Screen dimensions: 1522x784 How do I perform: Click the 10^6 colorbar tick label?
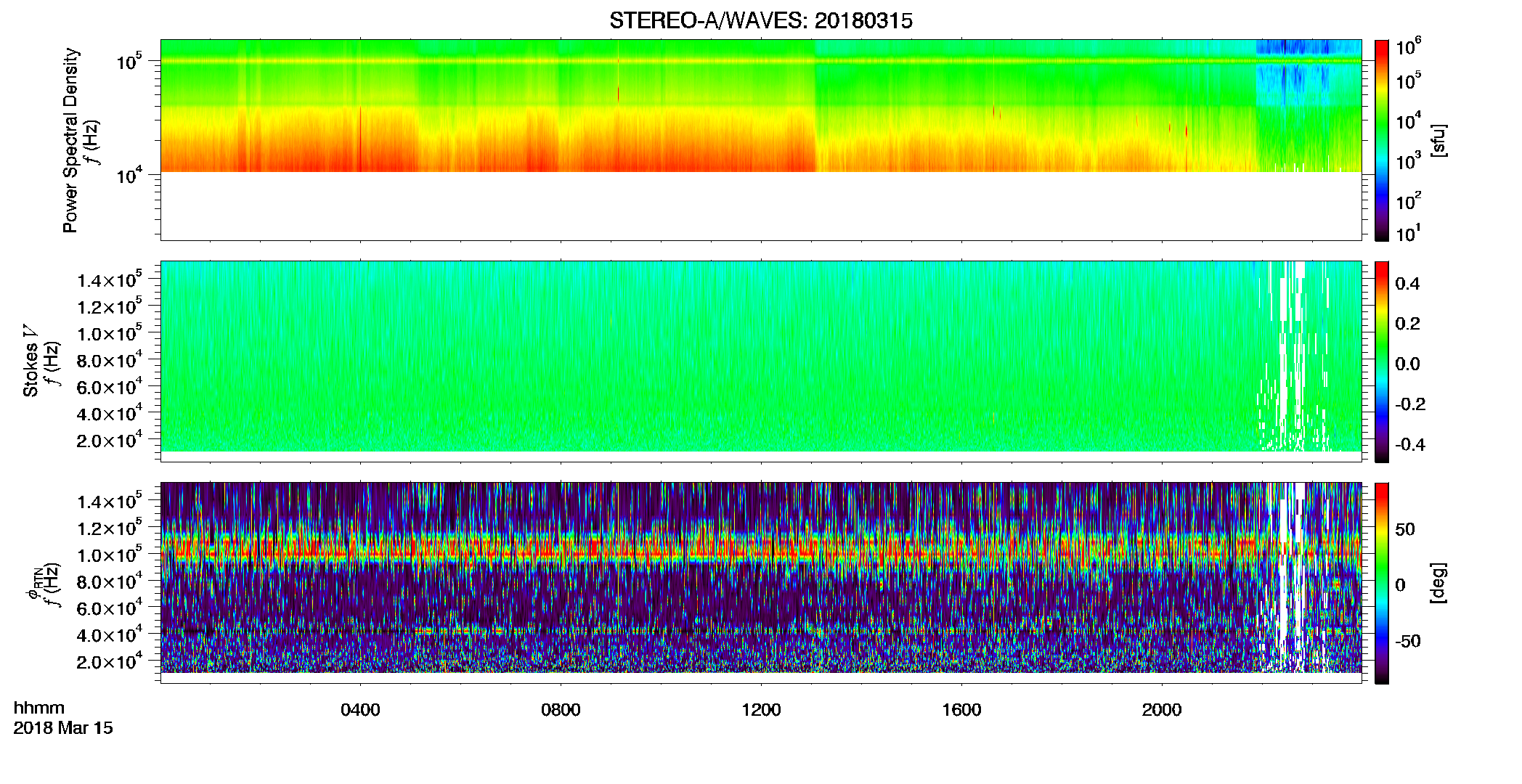point(1409,47)
